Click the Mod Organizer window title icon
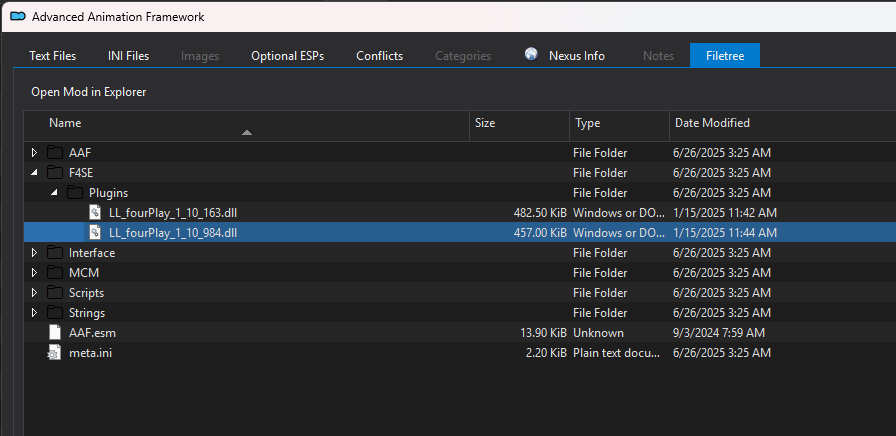The width and height of the screenshot is (896, 436). [x=18, y=17]
